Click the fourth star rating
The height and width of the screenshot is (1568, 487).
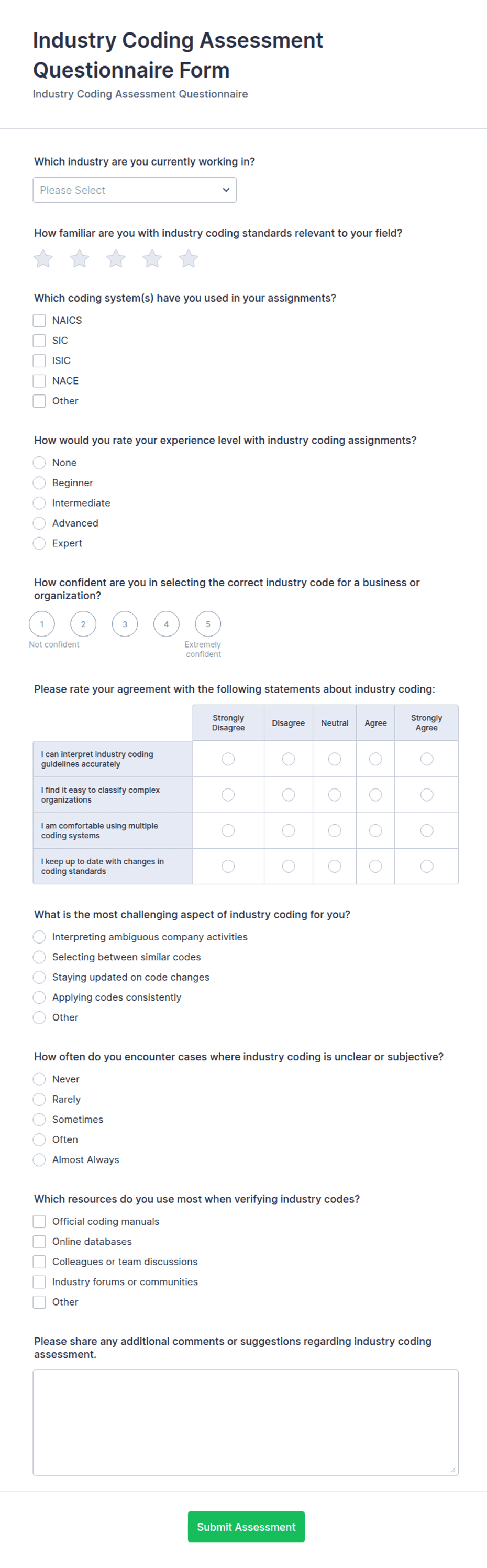tap(152, 259)
